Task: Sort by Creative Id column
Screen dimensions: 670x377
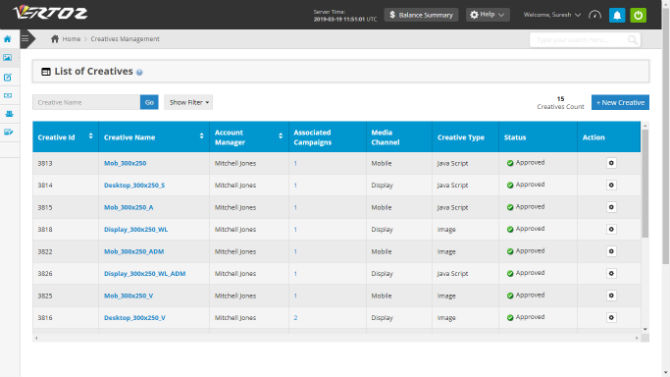Action: tap(91, 136)
